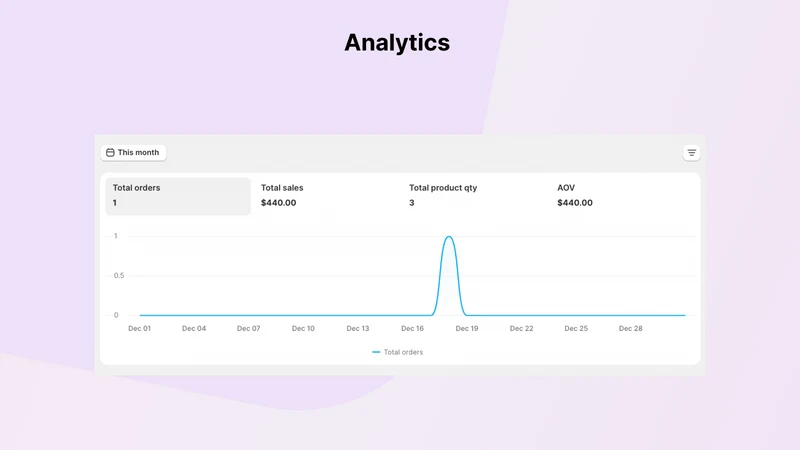800x450 pixels.
Task: Click the Dec 04 axis label
Action: point(194,329)
